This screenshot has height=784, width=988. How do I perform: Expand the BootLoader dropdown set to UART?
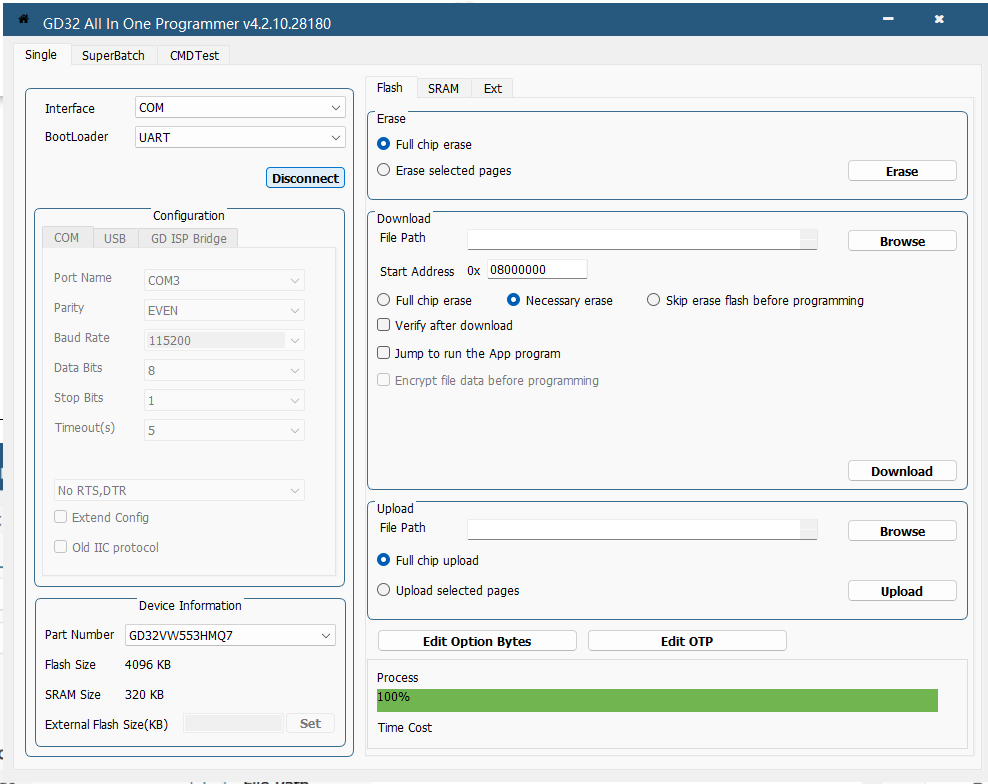pos(240,137)
